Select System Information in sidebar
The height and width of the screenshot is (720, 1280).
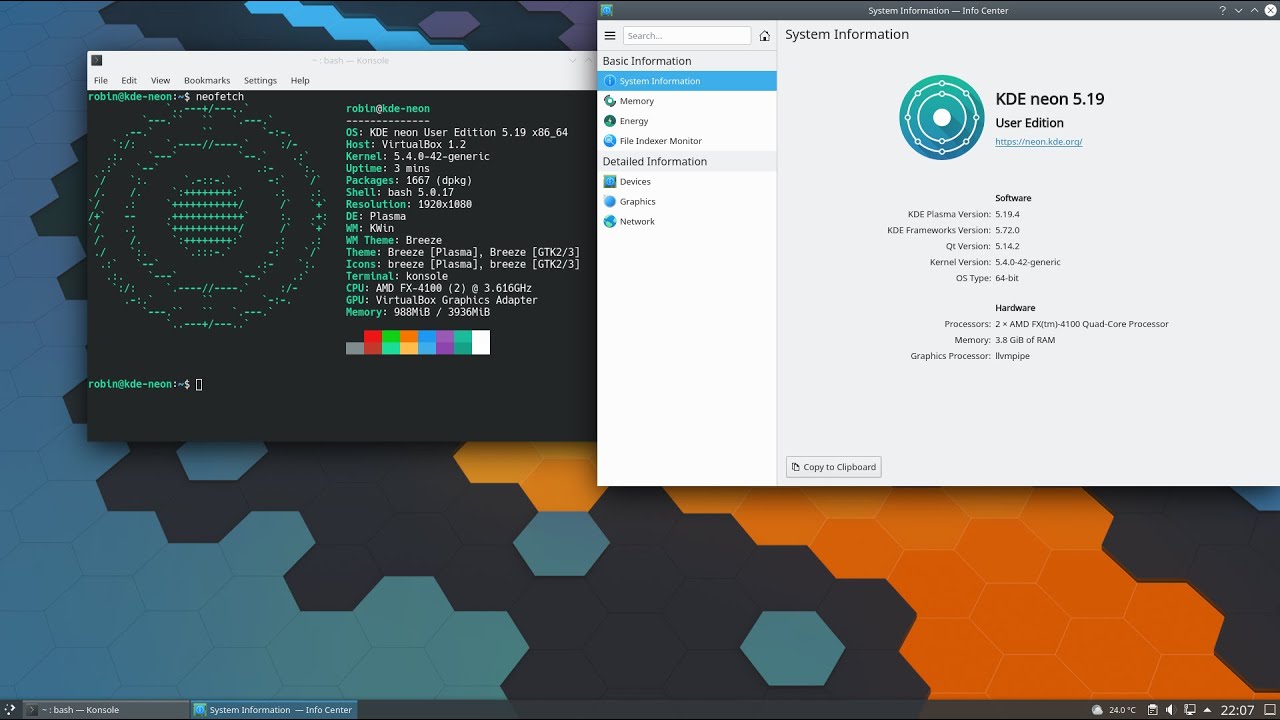687,81
